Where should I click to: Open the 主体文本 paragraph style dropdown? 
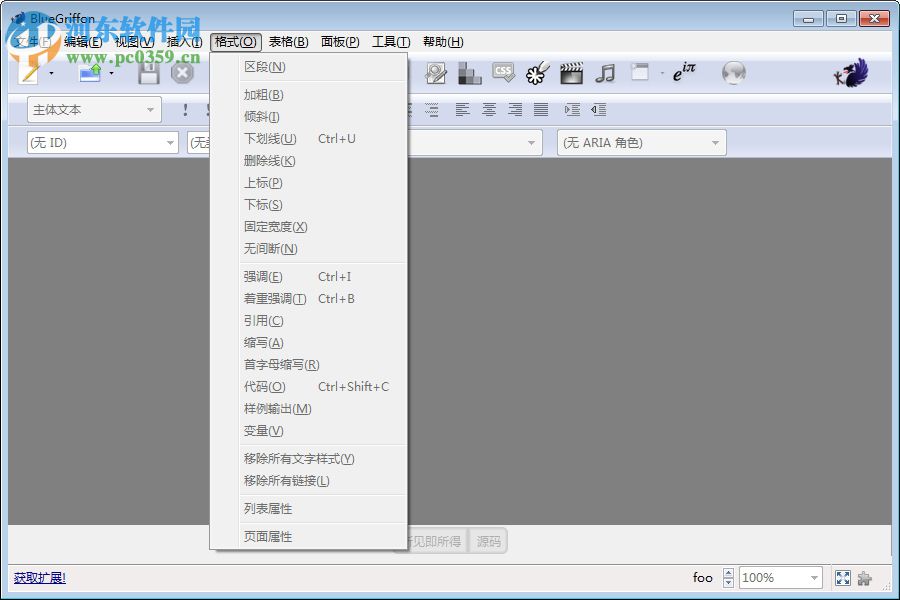(x=93, y=108)
